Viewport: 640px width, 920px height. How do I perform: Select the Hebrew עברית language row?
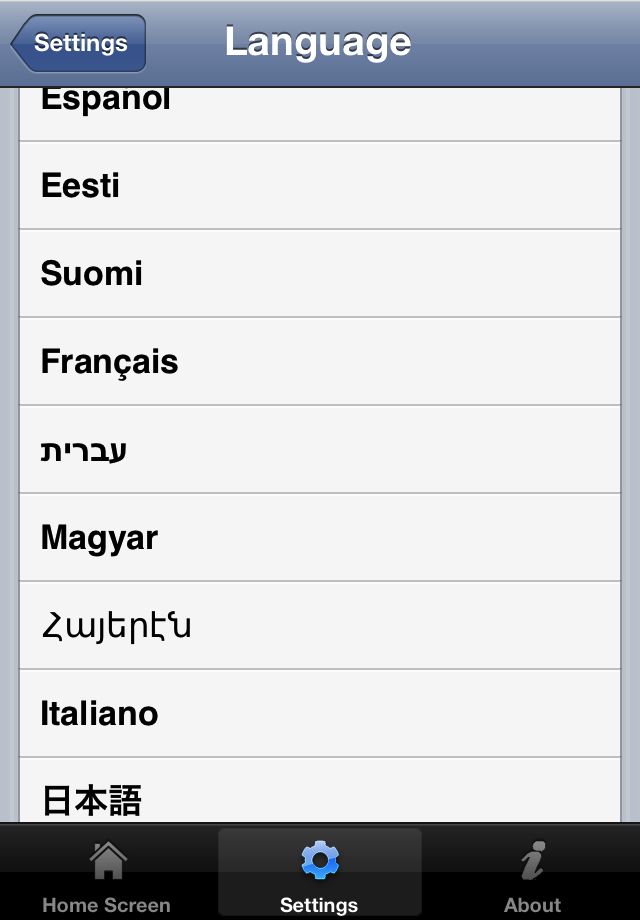click(x=320, y=449)
